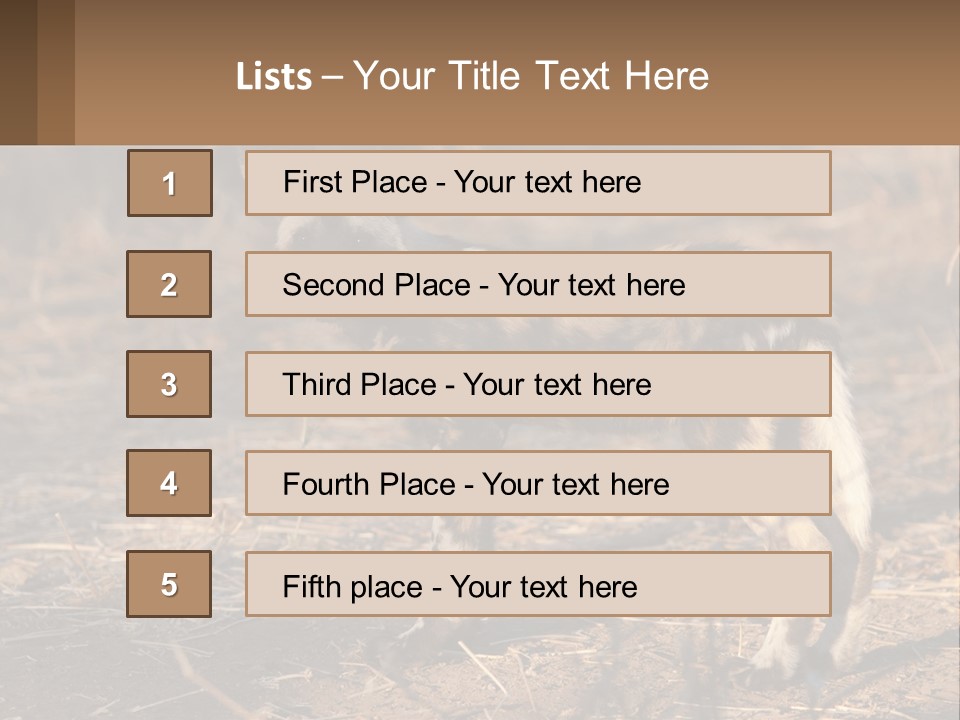Click the dark brown stripe in top-left corner
The image size is (960, 720).
click(18, 72)
